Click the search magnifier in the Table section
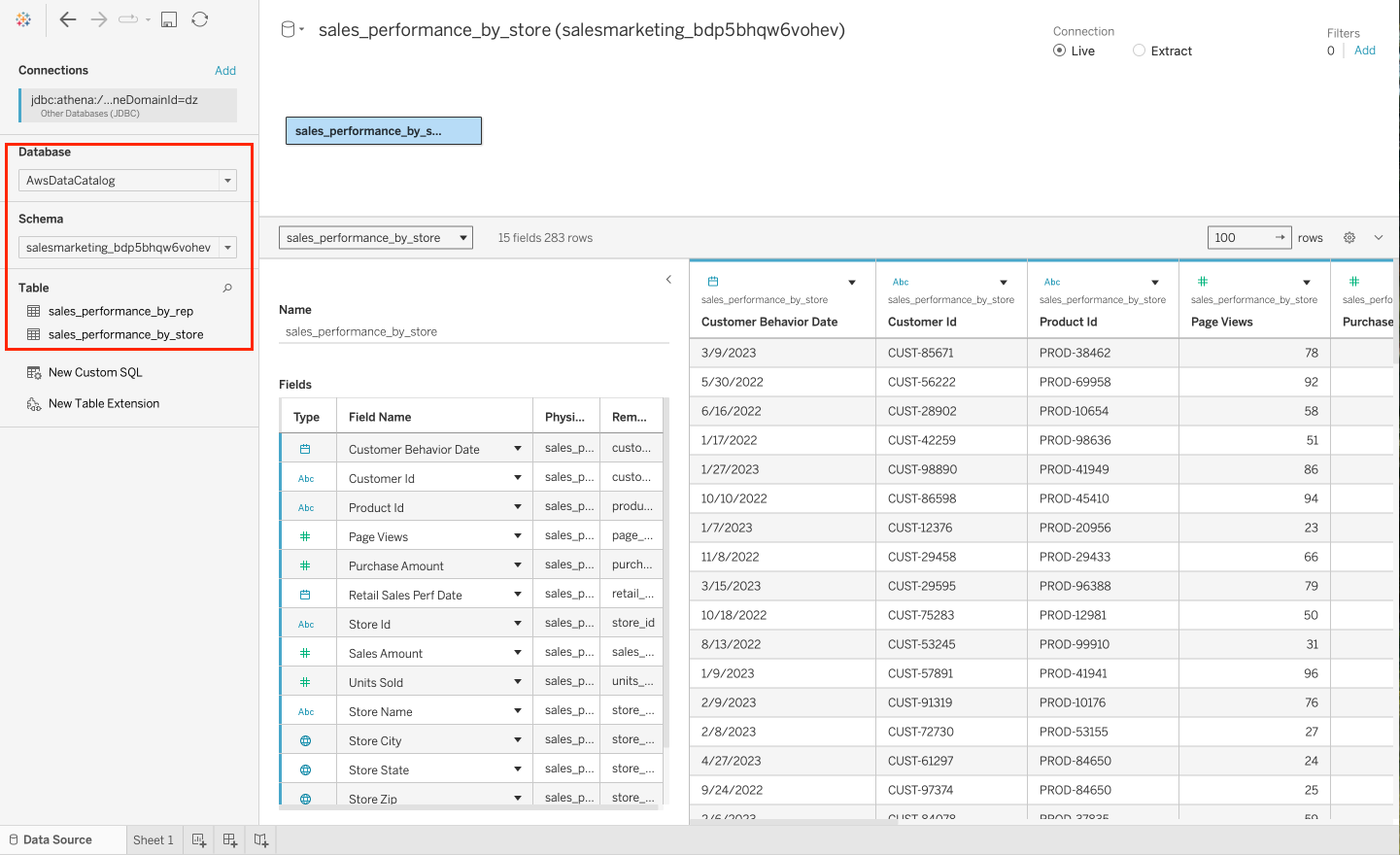The image size is (1400, 855). (x=226, y=289)
